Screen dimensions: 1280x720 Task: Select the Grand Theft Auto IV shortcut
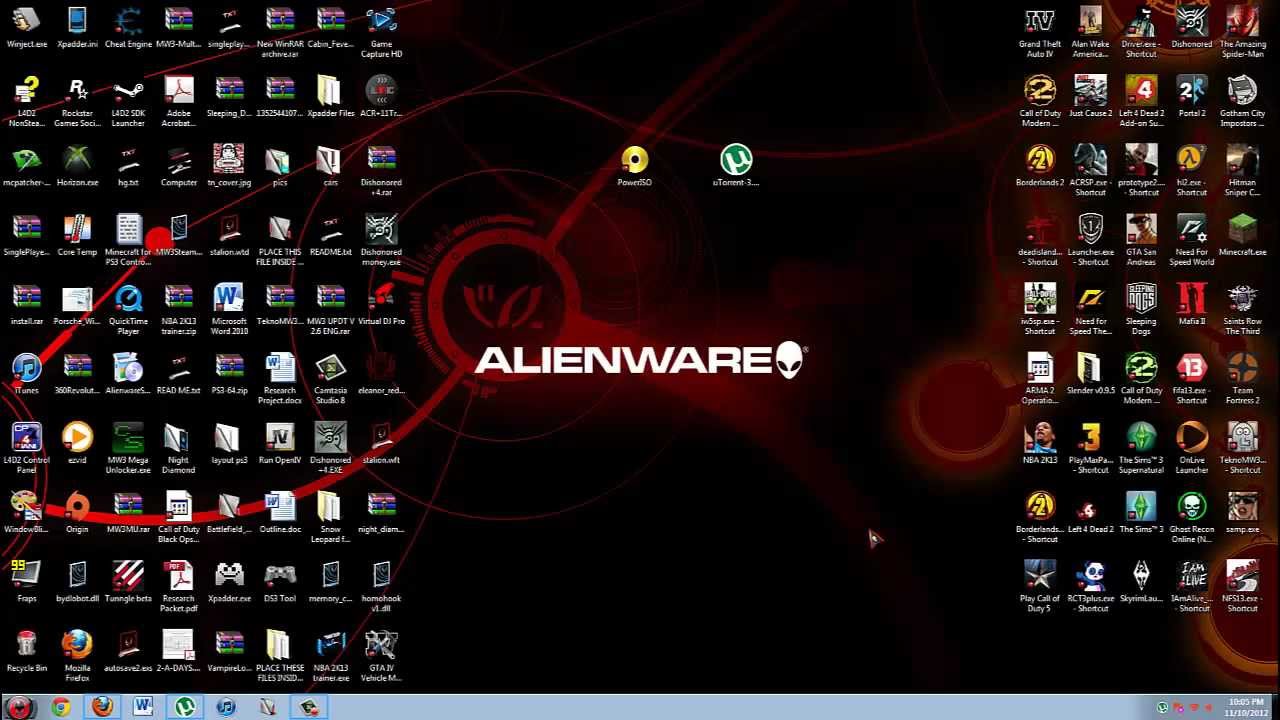(1040, 32)
